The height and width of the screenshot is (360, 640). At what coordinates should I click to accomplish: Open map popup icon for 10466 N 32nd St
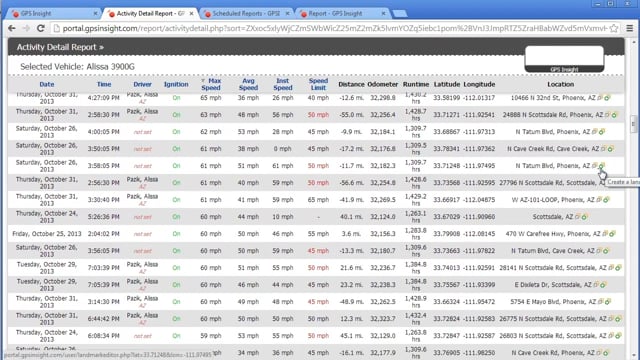point(600,98)
